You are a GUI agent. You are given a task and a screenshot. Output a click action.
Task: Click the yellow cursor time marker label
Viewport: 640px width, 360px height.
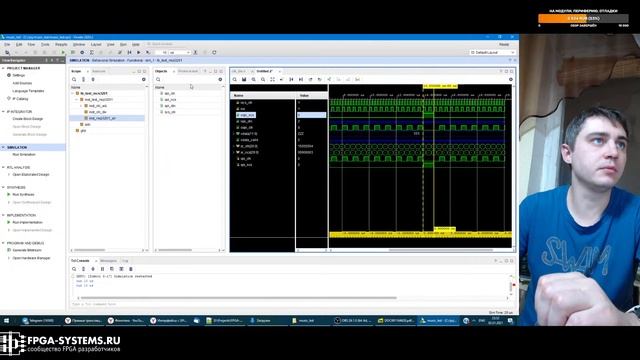coord(440,86)
